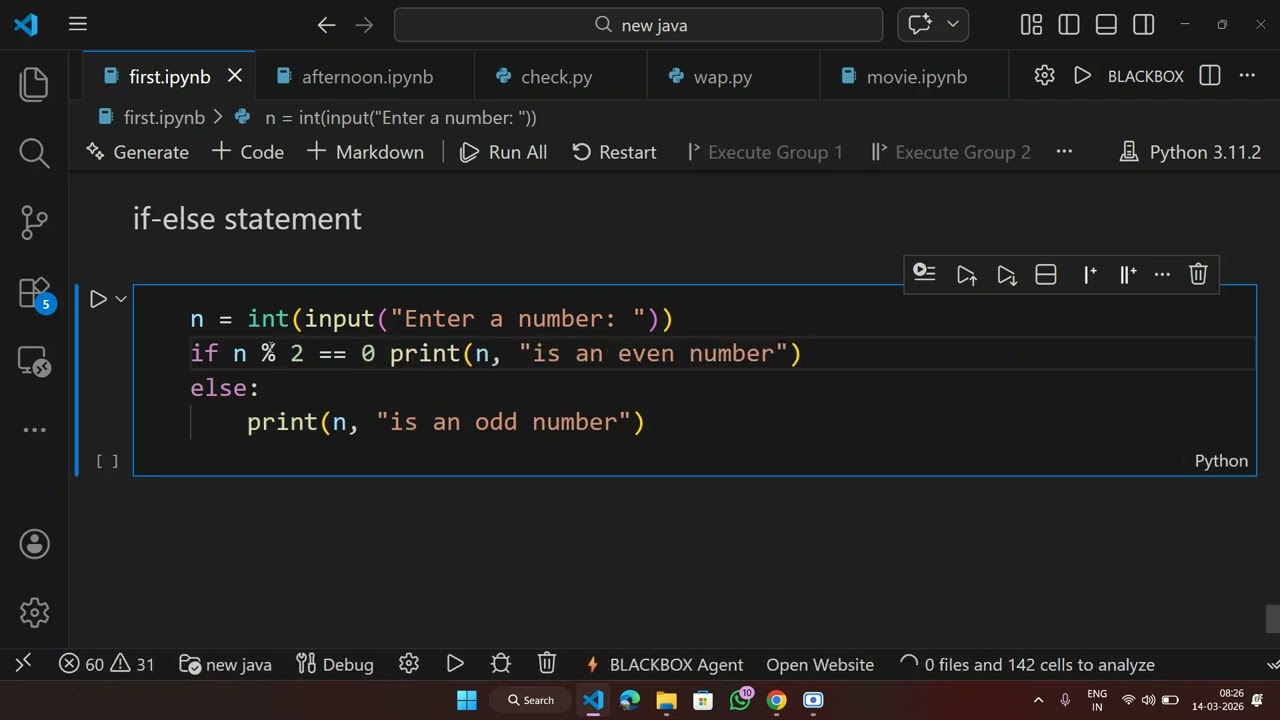Open the Search view in activity bar
Image resolution: width=1280 pixels, height=720 pixels.
(x=34, y=153)
